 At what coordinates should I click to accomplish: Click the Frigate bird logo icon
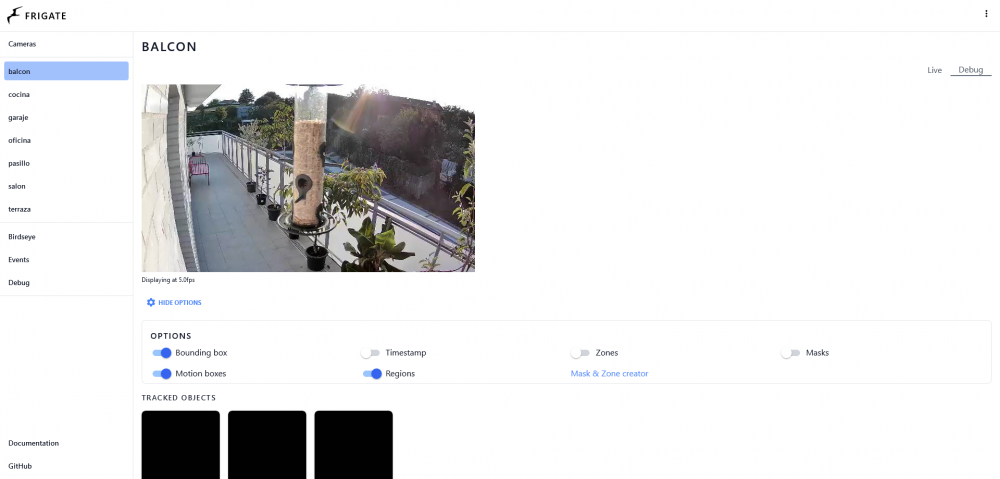pyautogui.click(x=14, y=15)
